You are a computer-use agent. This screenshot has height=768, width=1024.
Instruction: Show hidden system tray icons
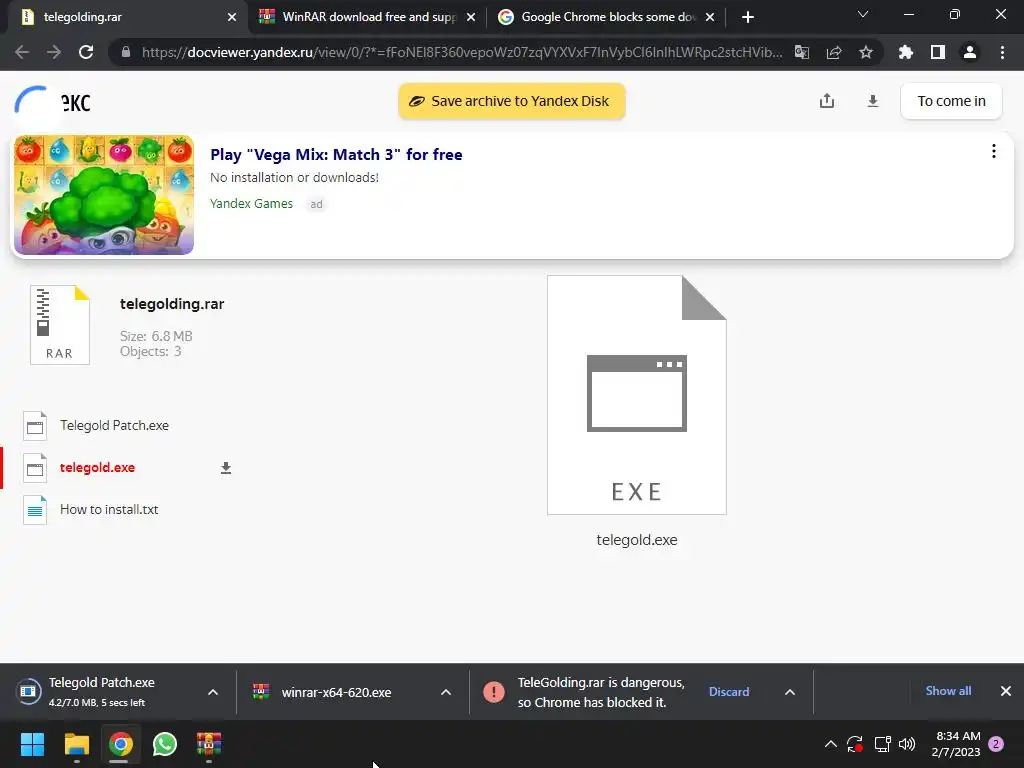coord(831,744)
